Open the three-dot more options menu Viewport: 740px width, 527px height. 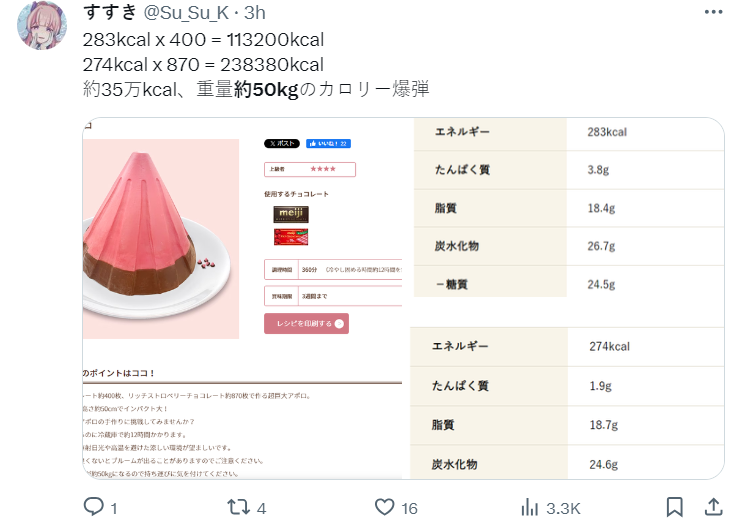pos(713,12)
